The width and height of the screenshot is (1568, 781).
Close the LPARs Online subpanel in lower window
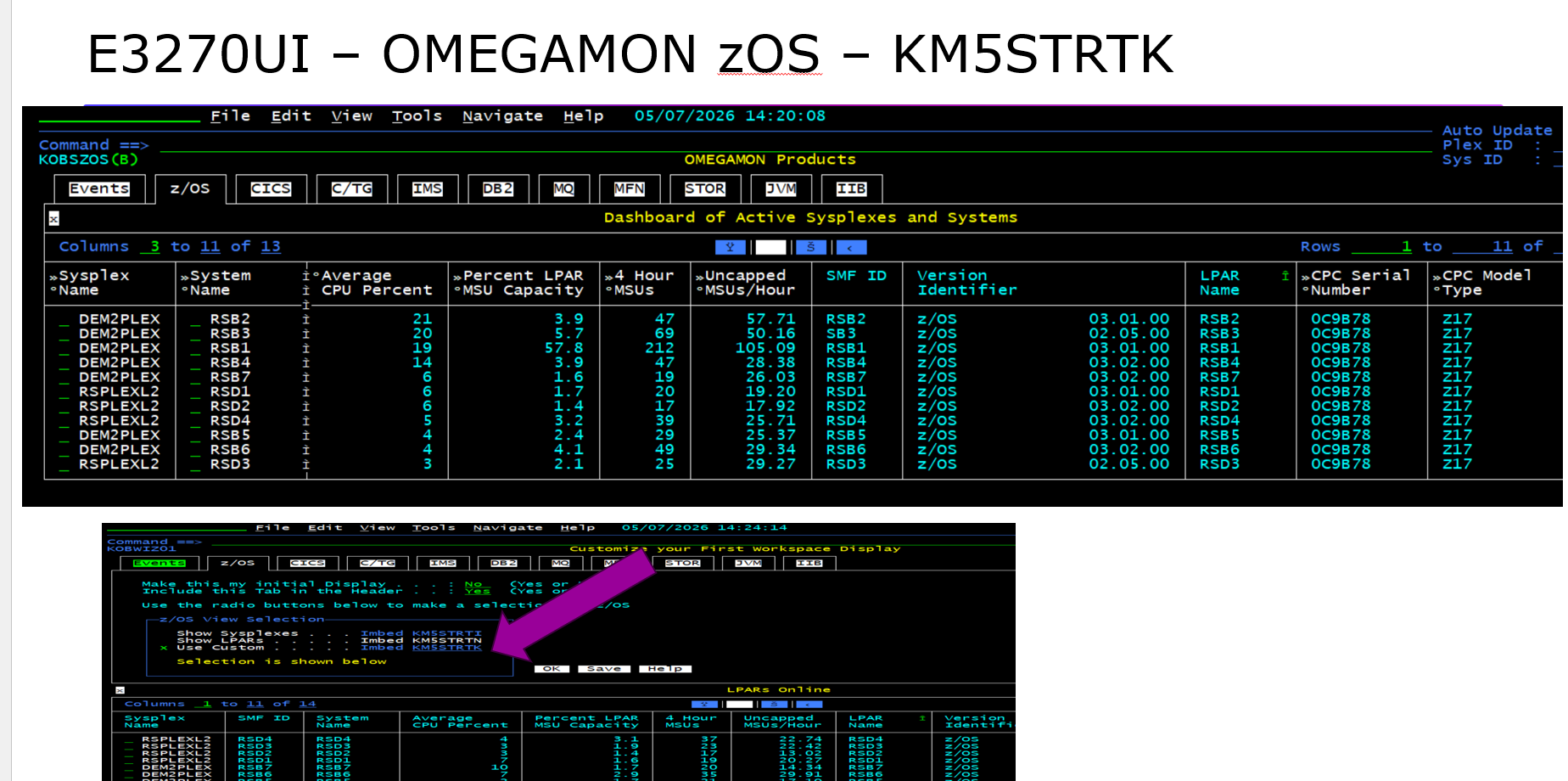[x=120, y=690]
